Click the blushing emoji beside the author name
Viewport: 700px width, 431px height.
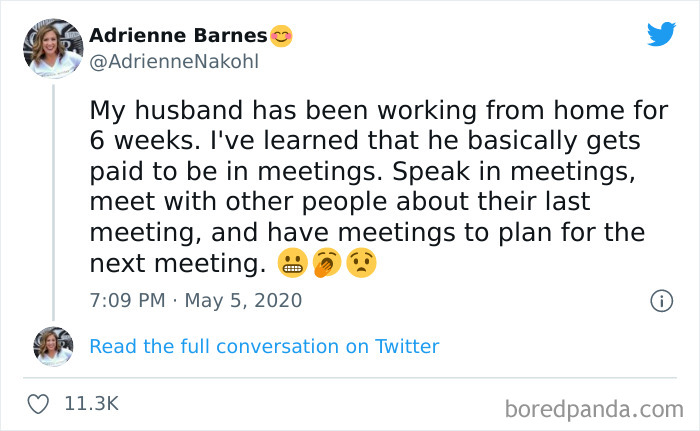pos(282,36)
